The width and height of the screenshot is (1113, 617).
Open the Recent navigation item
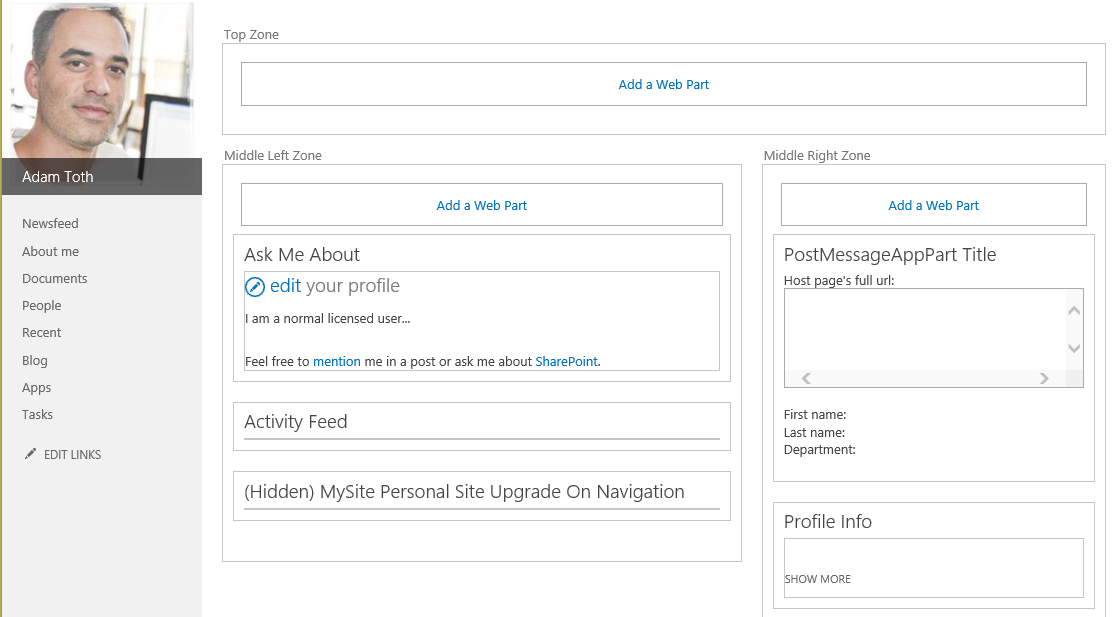[41, 332]
